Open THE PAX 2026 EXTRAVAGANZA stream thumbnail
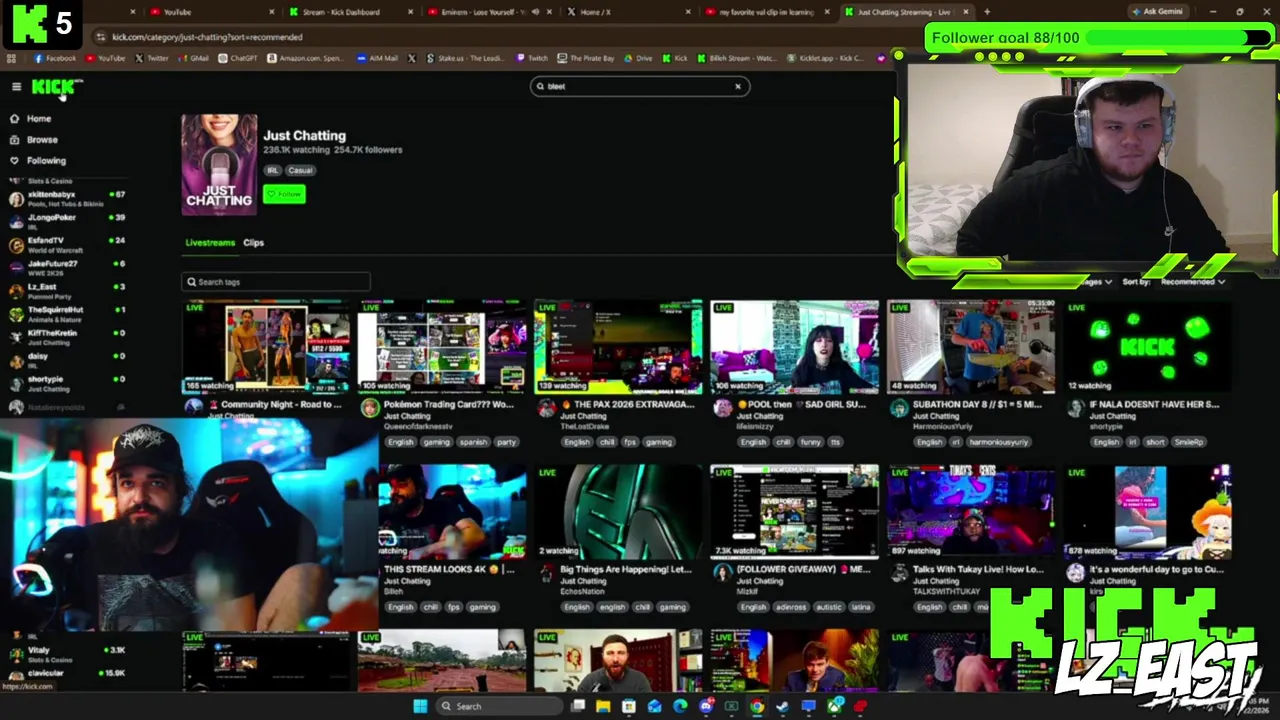1280x720 pixels. [618, 347]
